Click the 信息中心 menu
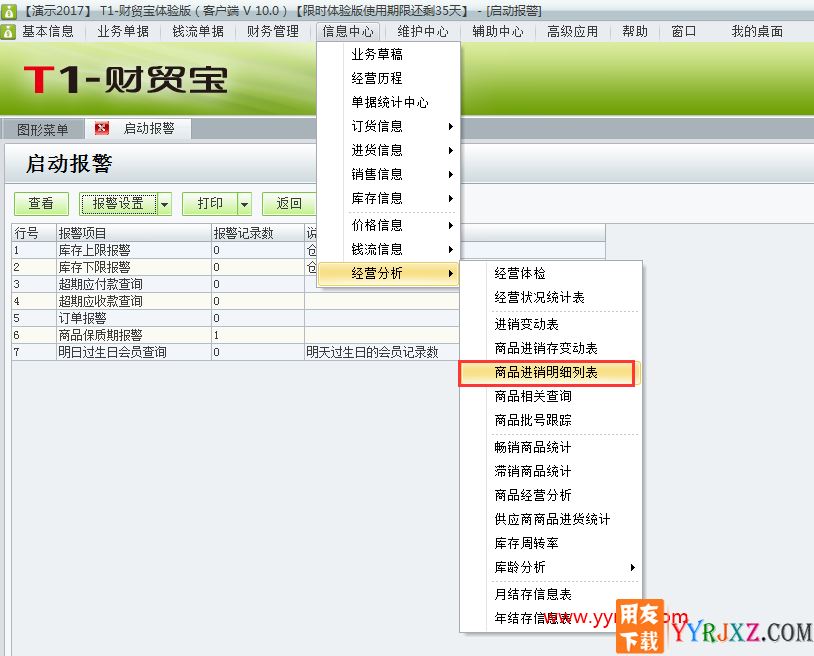 click(x=348, y=32)
